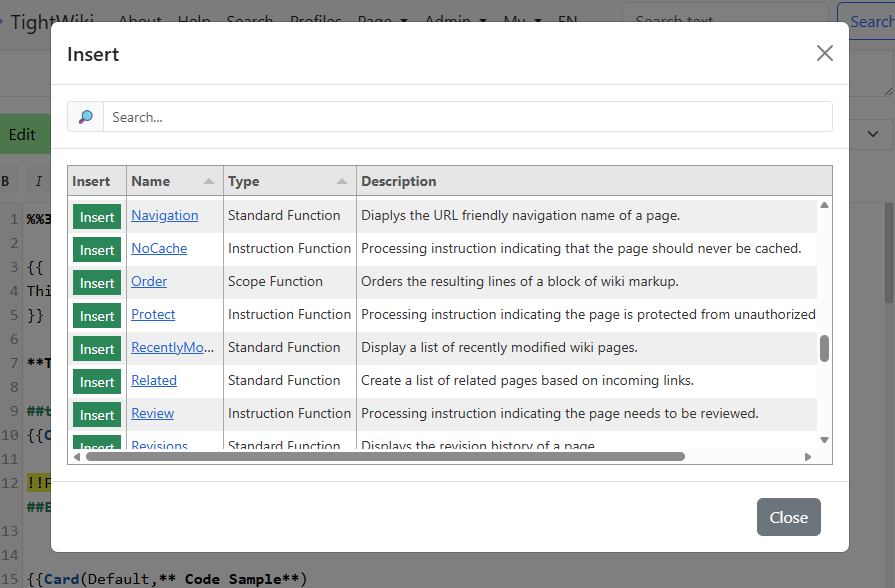Click the table's scroll up arrow
The height and width of the screenshot is (588, 895).
coord(824,205)
